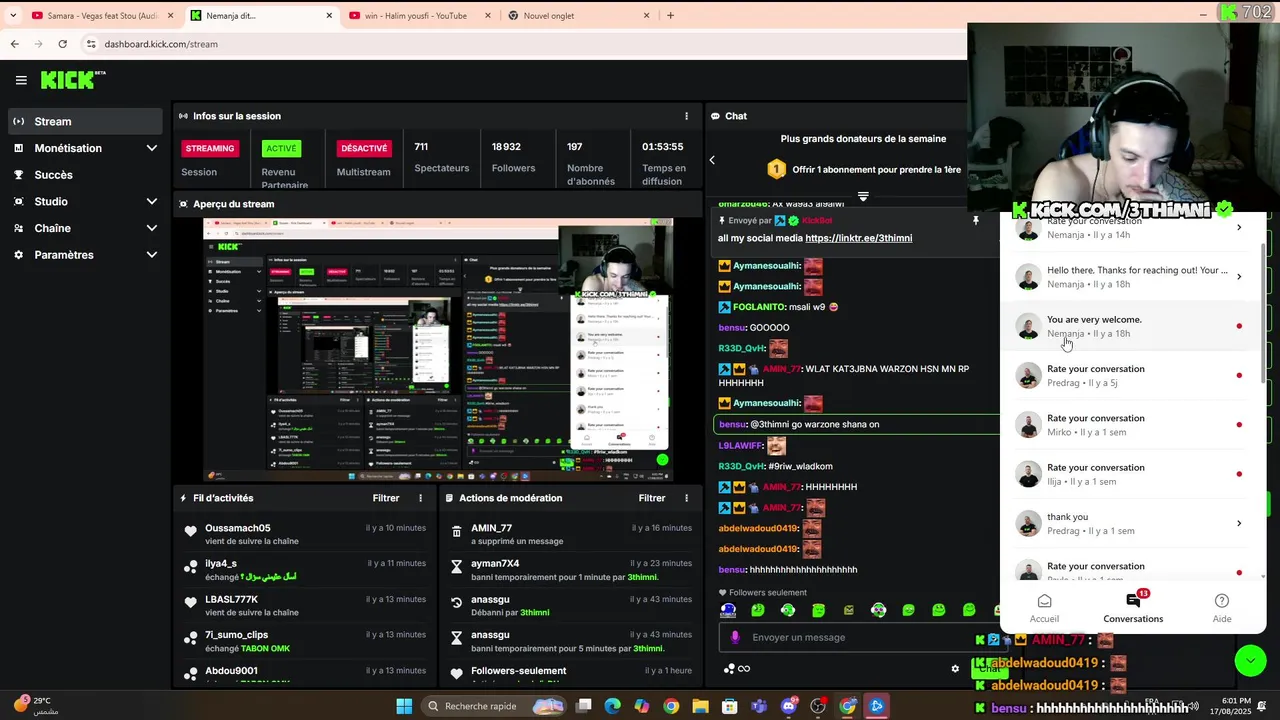The height and width of the screenshot is (720, 1280).
Task: Click the DÉSACTIVÉ multistream badge
Action: point(364,148)
